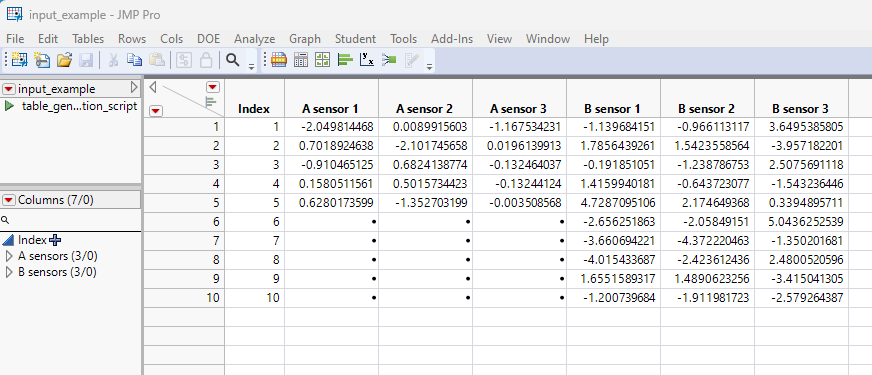Screen dimensions: 872x375
Task: Open the View menu
Action: (499, 39)
